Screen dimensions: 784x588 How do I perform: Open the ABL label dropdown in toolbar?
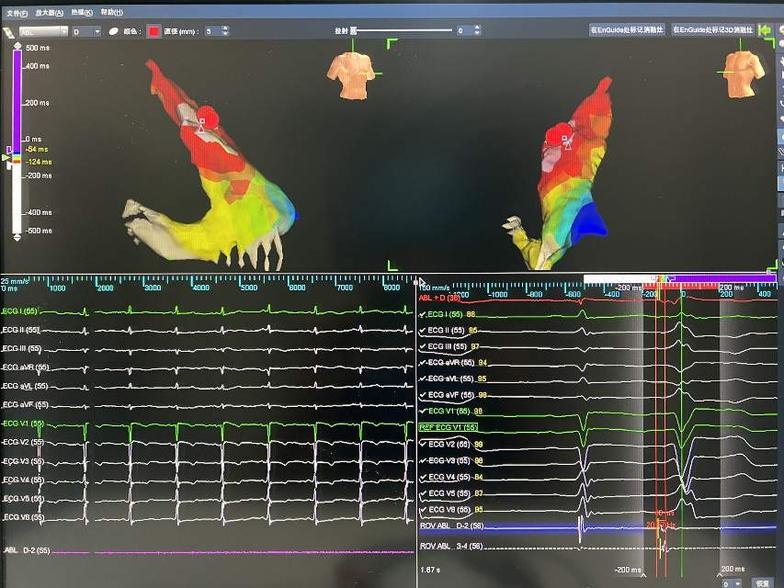(62, 31)
